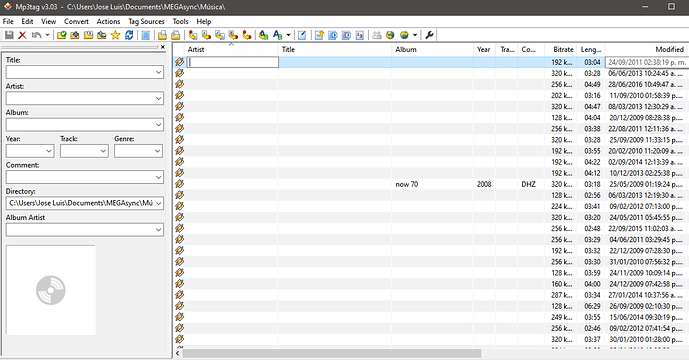Paste tag toolbar icon

(175, 35)
